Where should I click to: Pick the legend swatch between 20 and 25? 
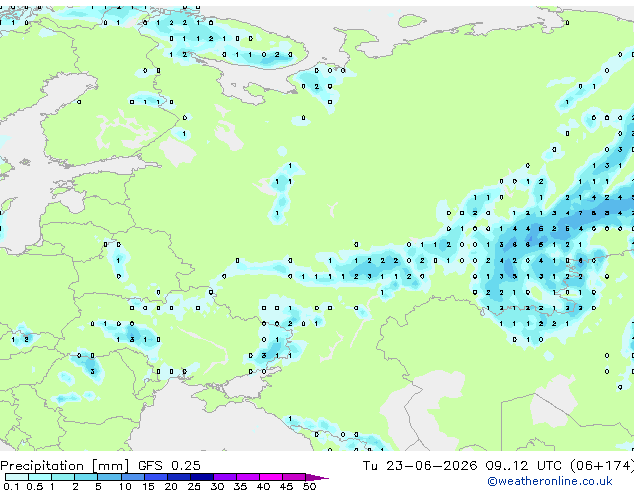pyautogui.click(x=178, y=477)
